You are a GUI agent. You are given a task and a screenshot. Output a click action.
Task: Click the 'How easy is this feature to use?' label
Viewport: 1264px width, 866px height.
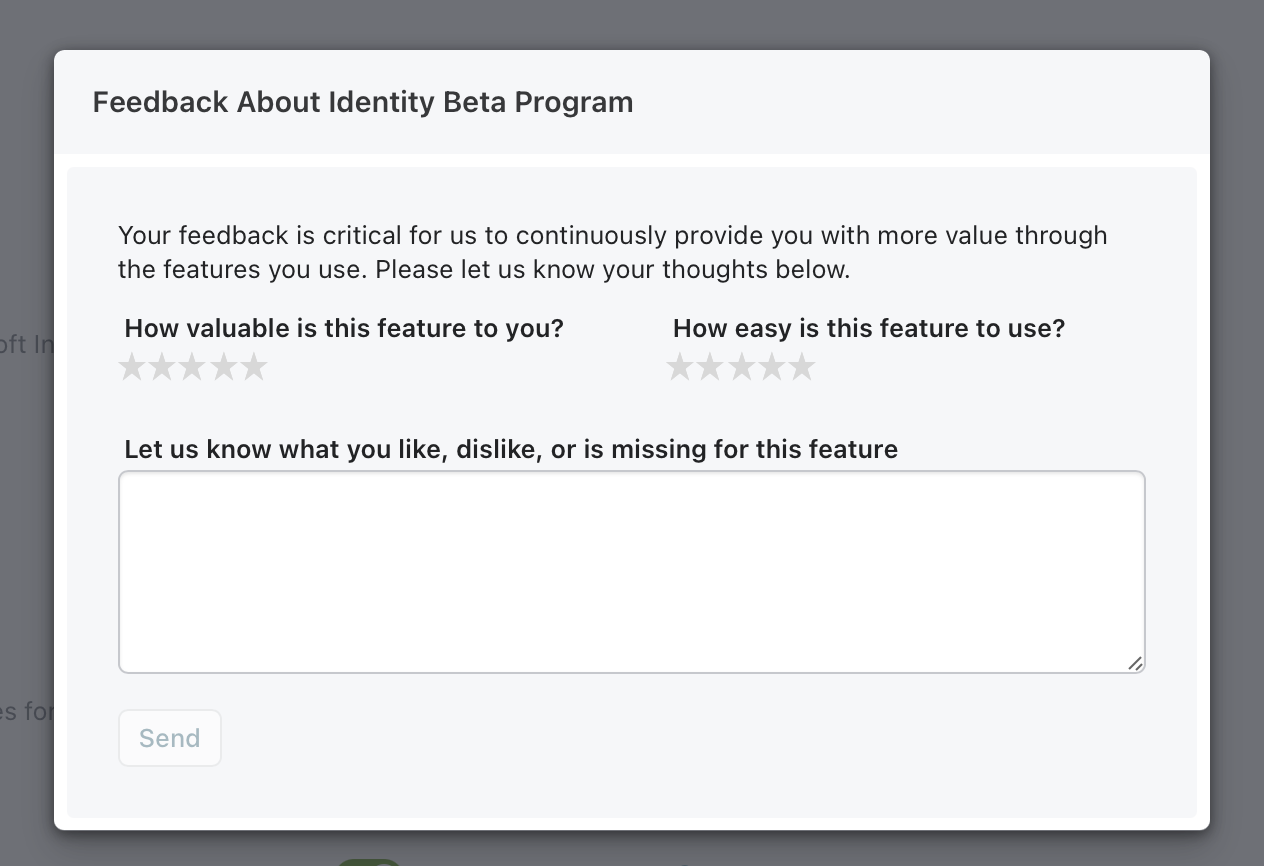869,328
